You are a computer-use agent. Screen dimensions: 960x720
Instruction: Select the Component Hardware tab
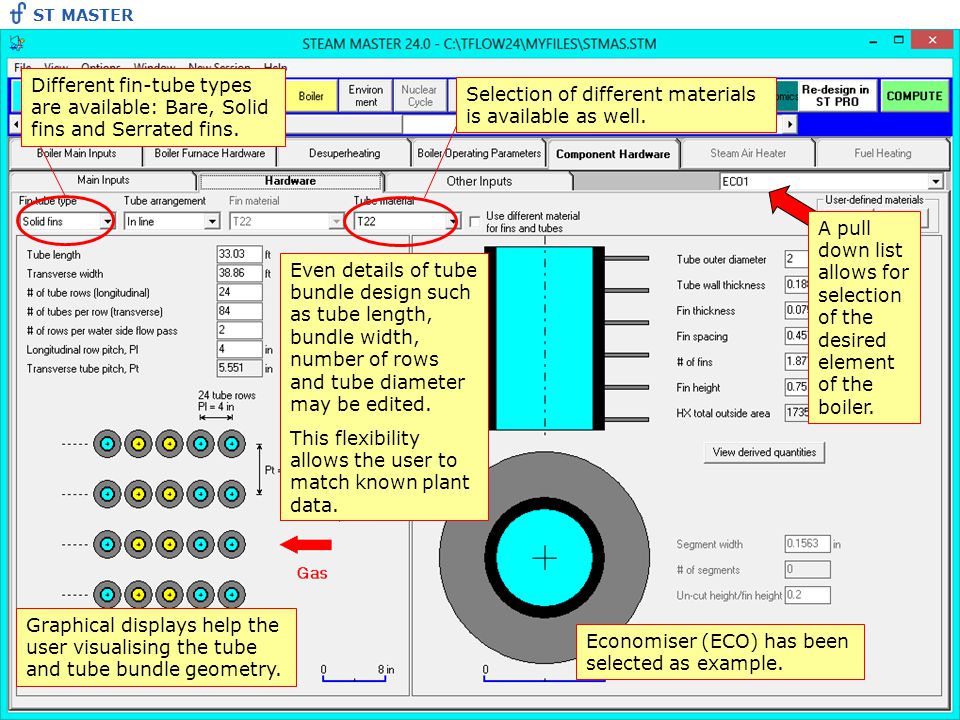tap(613, 154)
